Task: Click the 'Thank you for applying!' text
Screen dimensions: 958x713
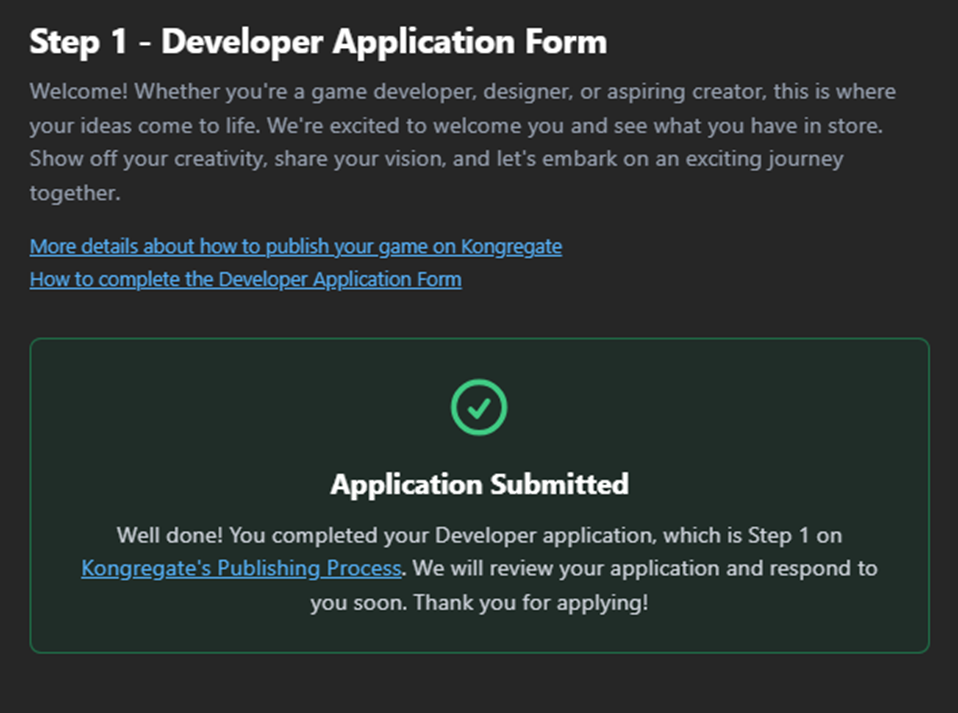Action: point(530,603)
